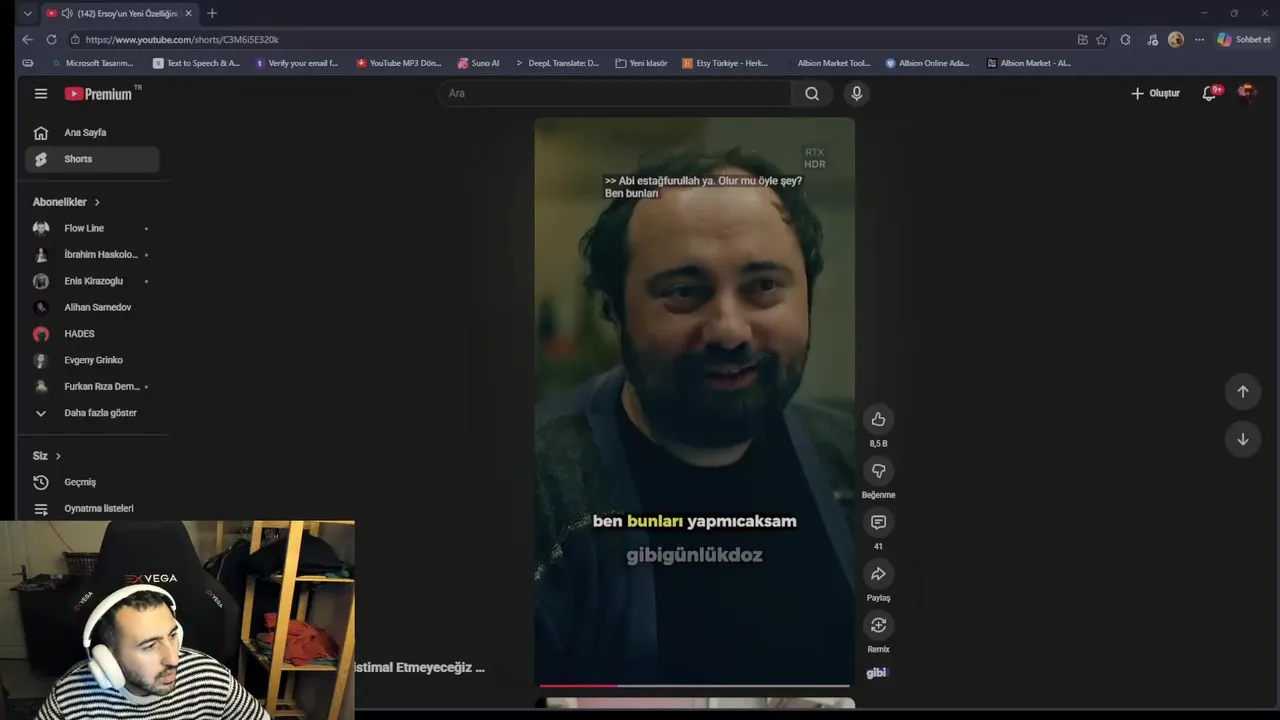Open Albion Market Tool bookmark
The width and height of the screenshot is (1280, 720).
click(x=827, y=63)
